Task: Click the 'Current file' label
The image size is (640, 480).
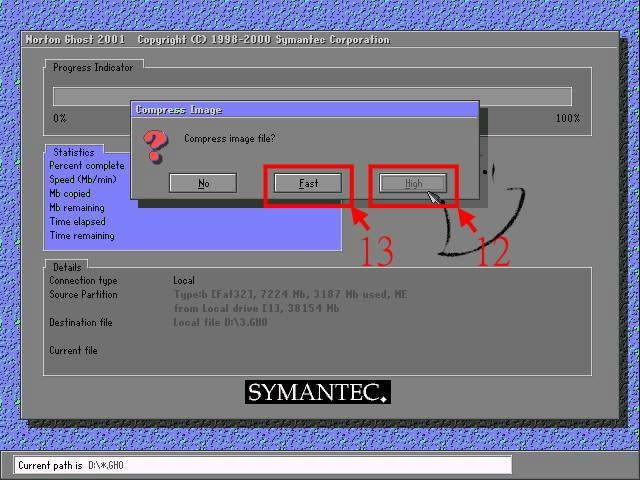Action: pyautogui.click(x=73, y=350)
